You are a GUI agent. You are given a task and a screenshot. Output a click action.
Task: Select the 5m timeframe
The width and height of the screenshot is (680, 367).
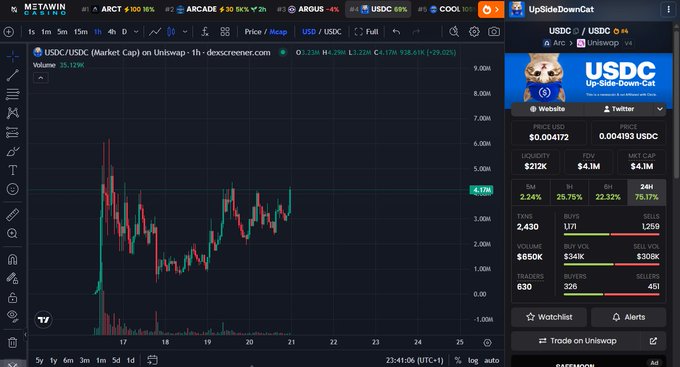click(x=62, y=32)
